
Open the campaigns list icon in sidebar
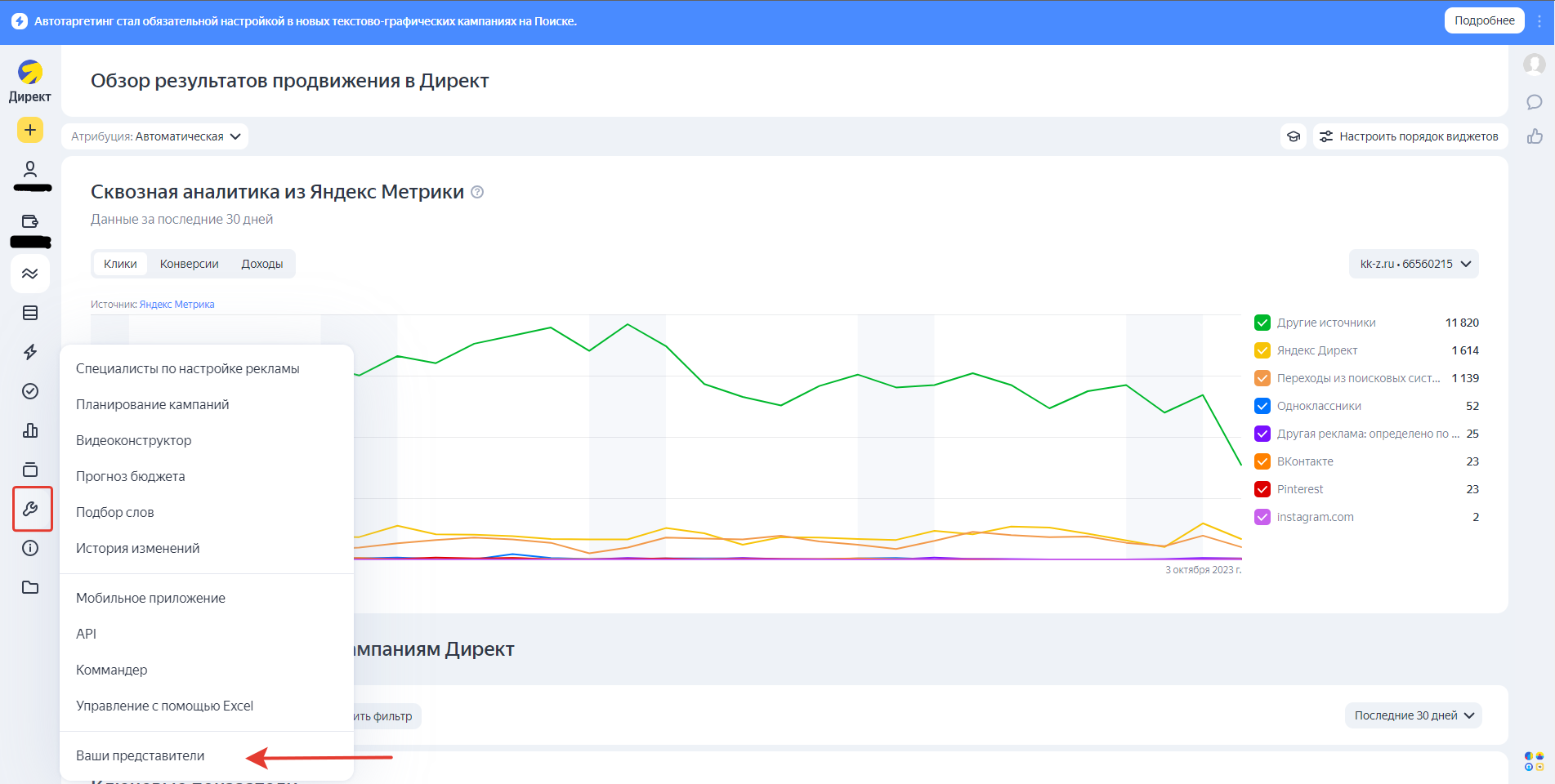[x=30, y=313]
